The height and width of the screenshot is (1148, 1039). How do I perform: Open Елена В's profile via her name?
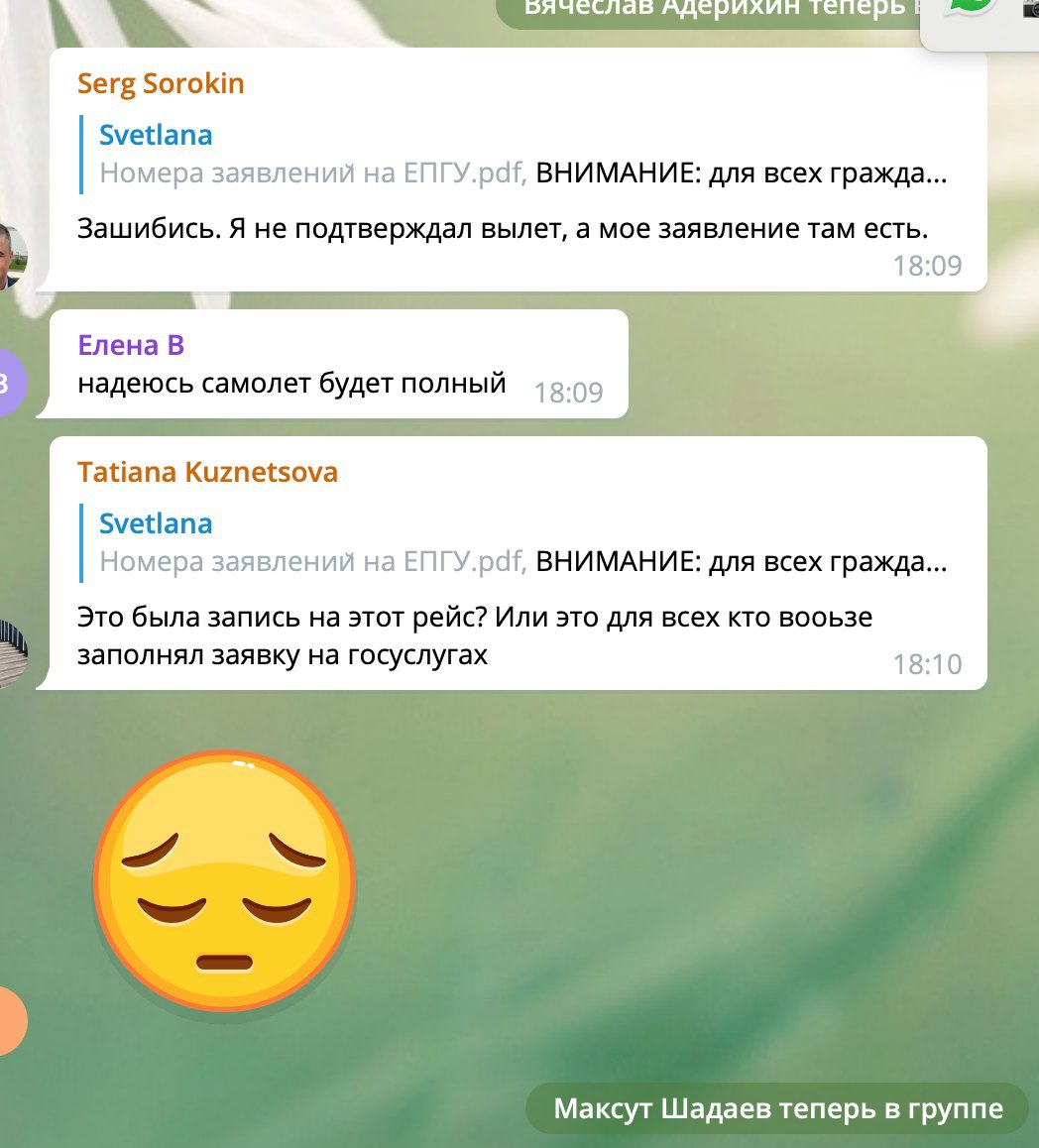point(131,345)
